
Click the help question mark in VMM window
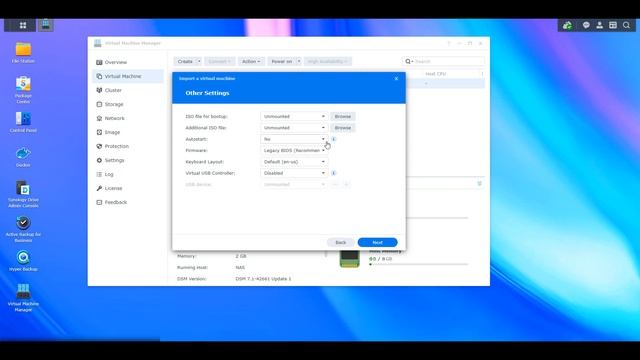click(x=448, y=43)
